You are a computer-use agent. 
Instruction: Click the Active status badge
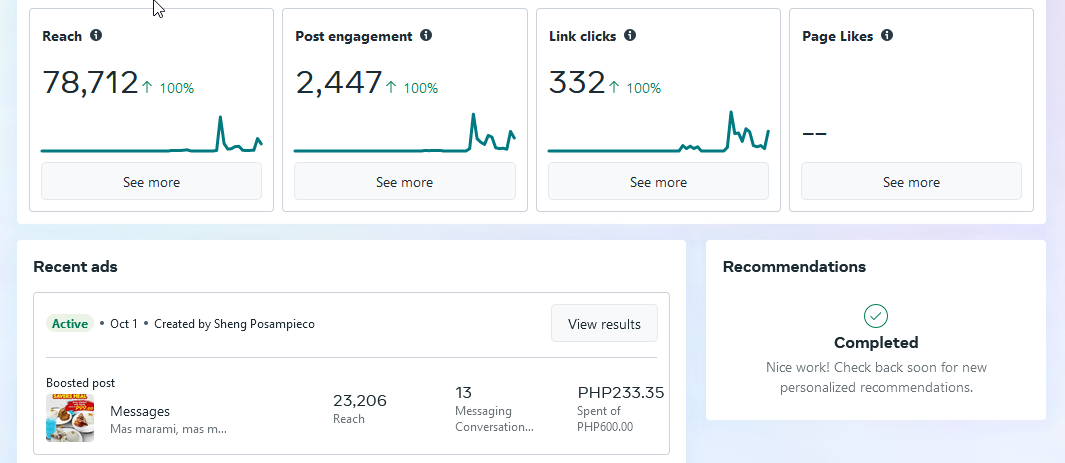point(70,324)
